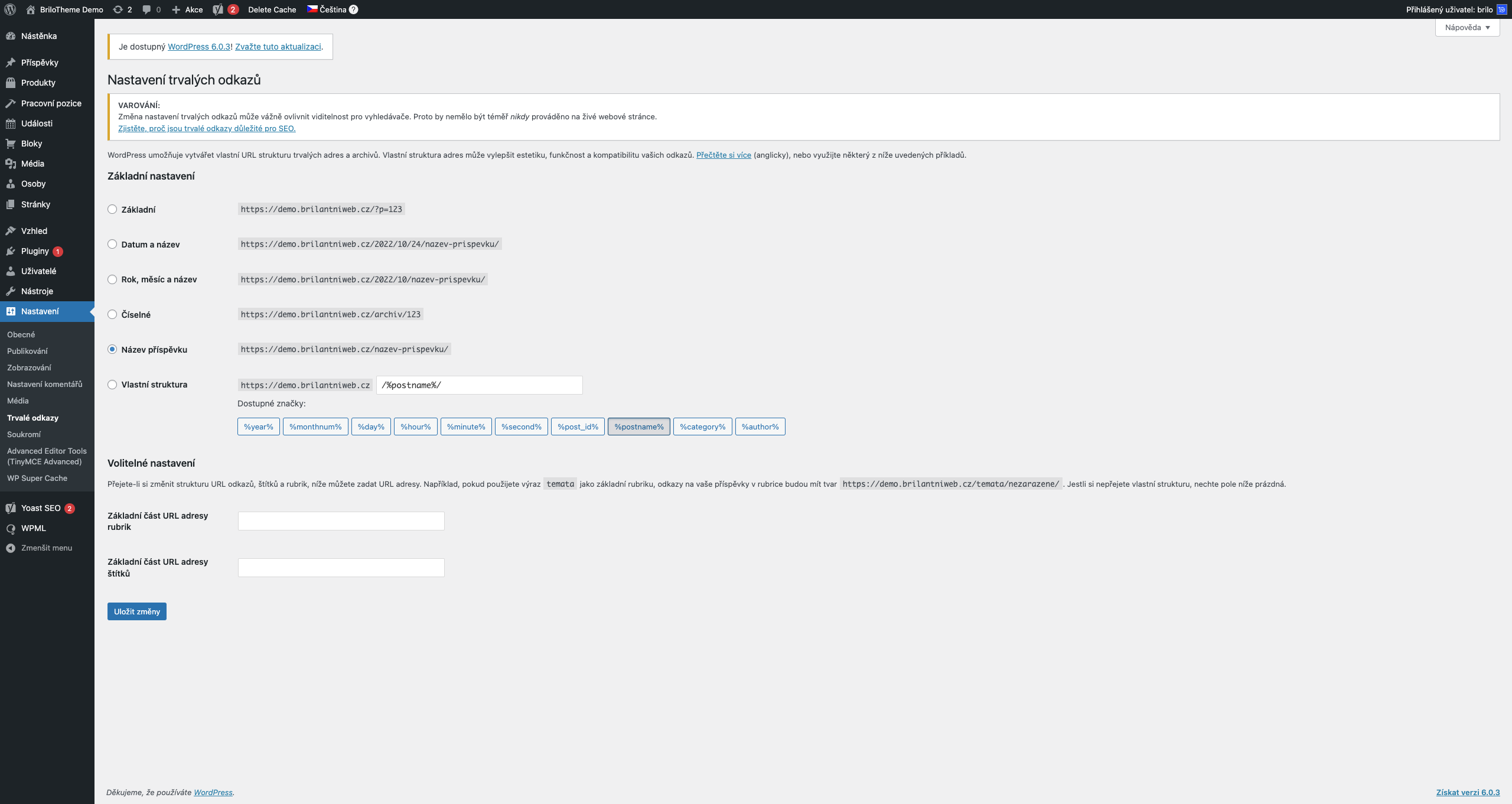Choose the Vlastní struktura radio option

click(x=112, y=385)
